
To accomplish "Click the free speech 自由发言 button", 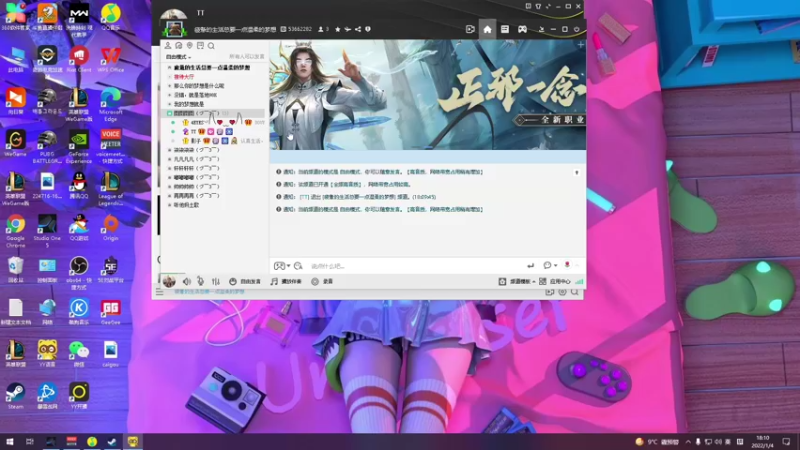I will (x=245, y=282).
